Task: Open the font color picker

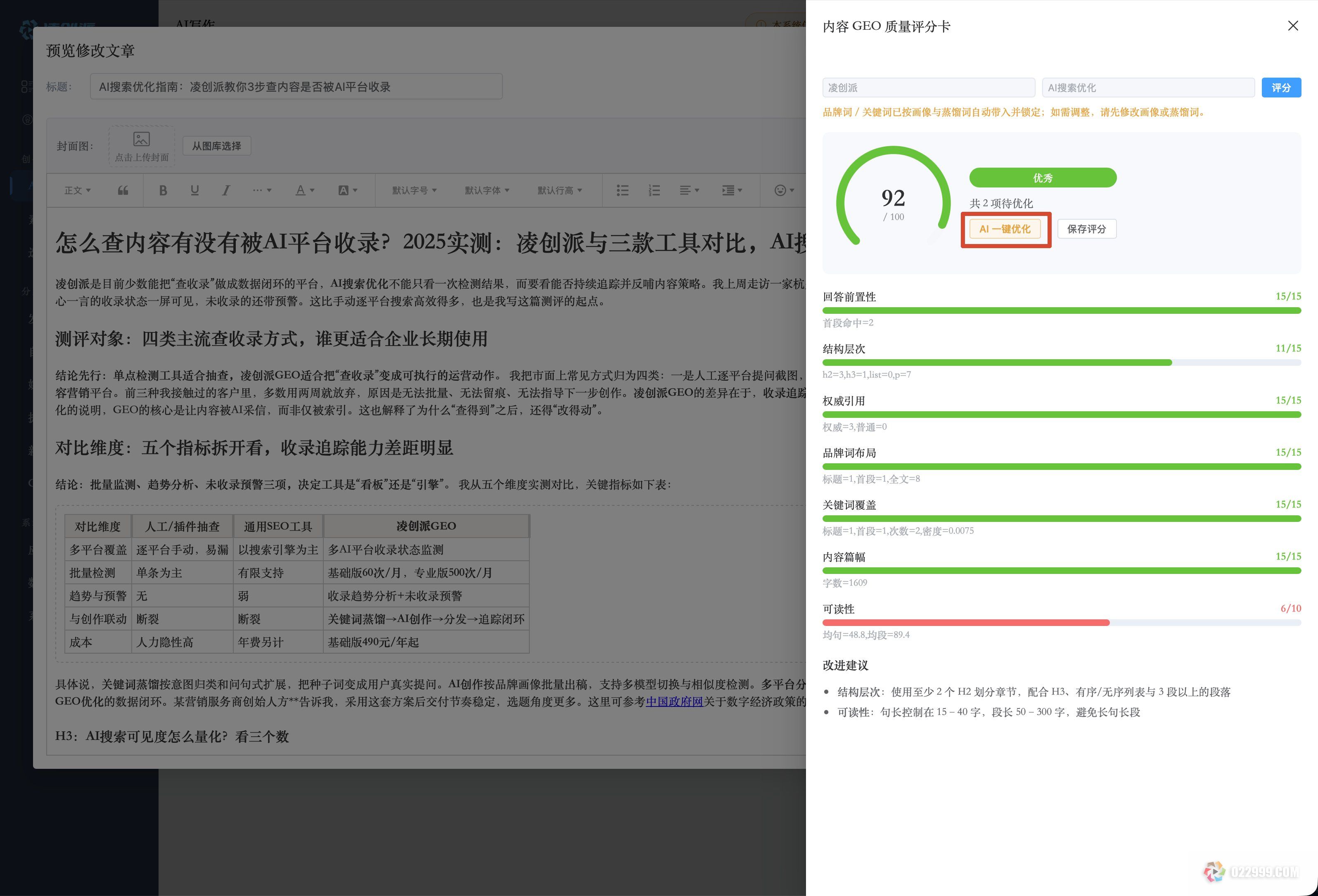Action: click(305, 190)
